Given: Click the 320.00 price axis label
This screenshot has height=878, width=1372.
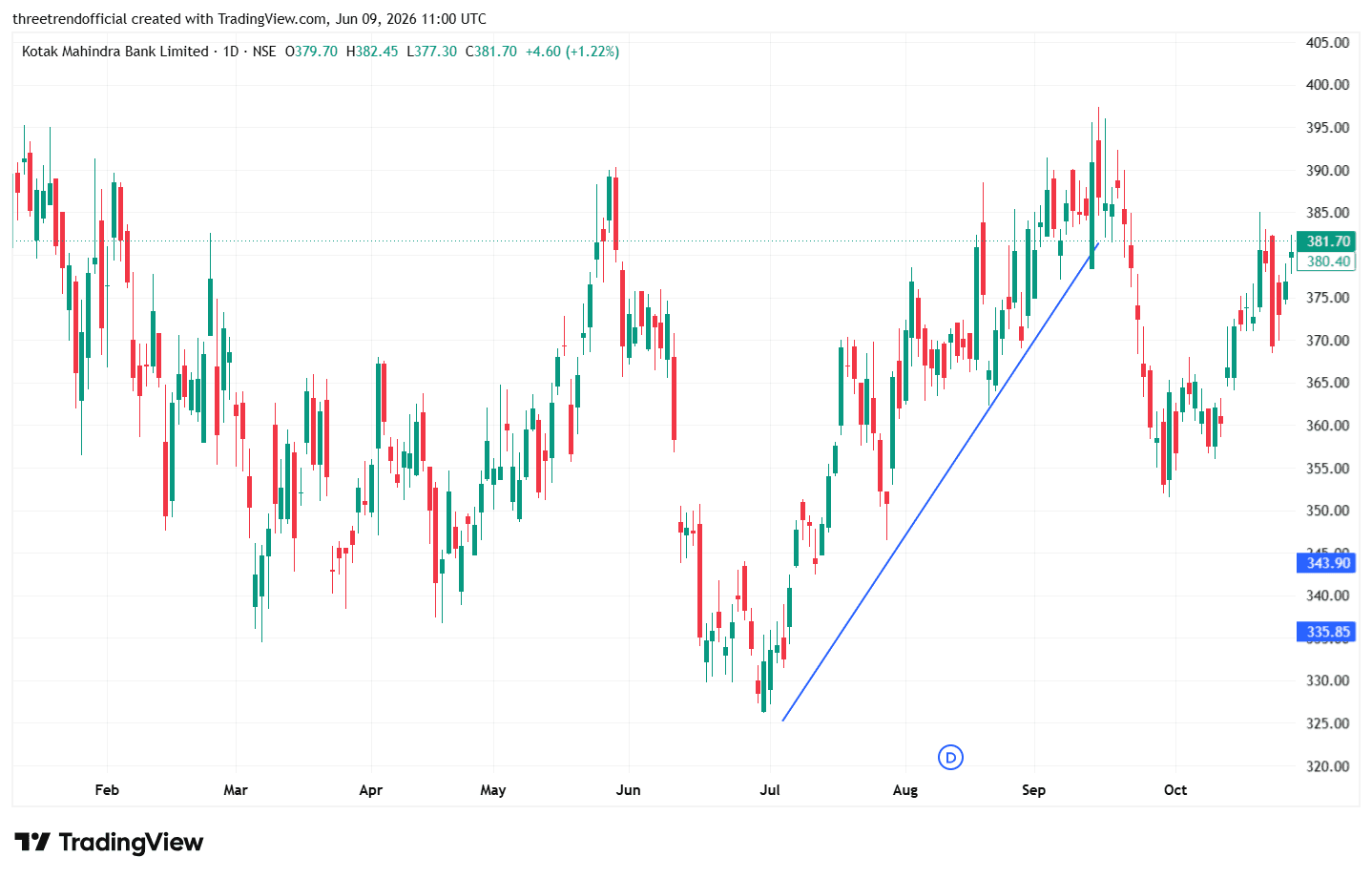Looking at the screenshot, I should 1327,766.
